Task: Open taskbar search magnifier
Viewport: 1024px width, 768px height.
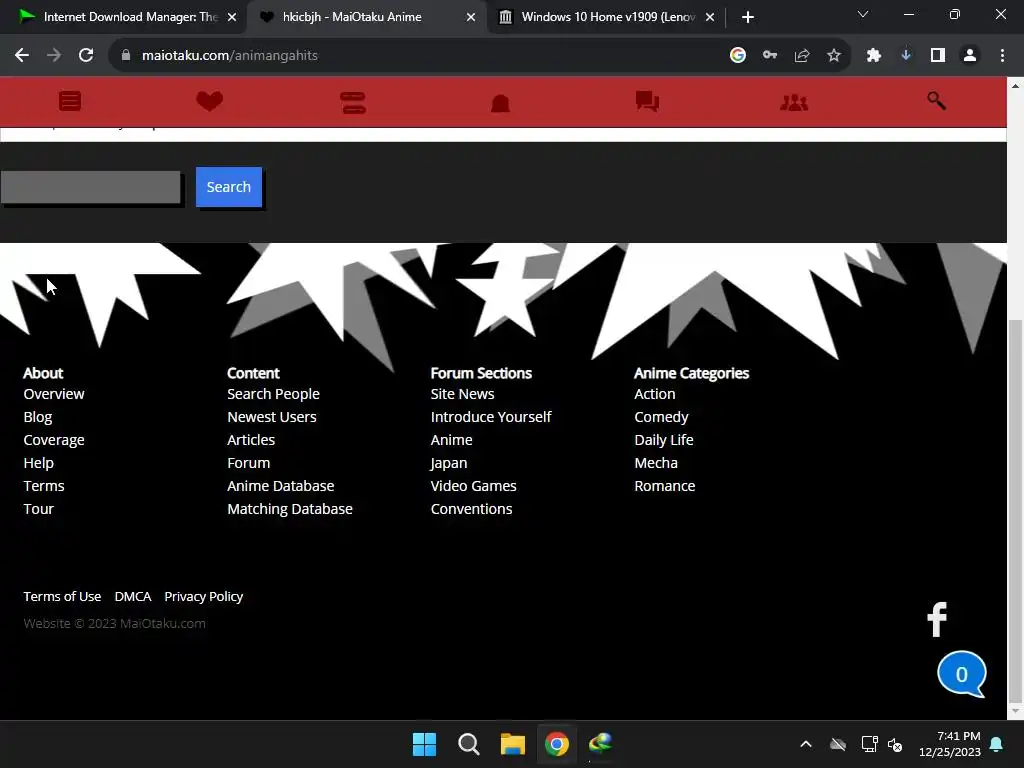Action: click(468, 744)
